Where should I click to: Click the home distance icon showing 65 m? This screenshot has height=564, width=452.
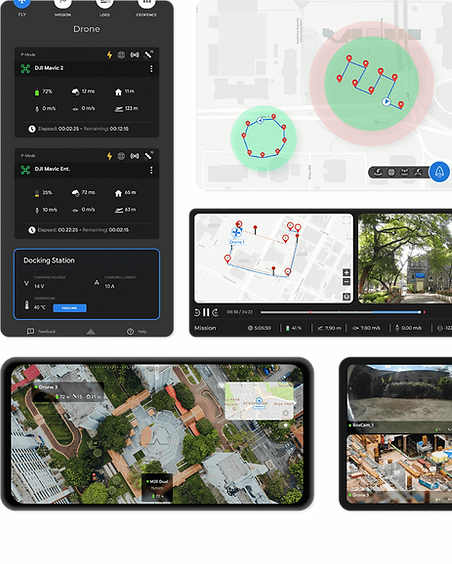point(118,194)
